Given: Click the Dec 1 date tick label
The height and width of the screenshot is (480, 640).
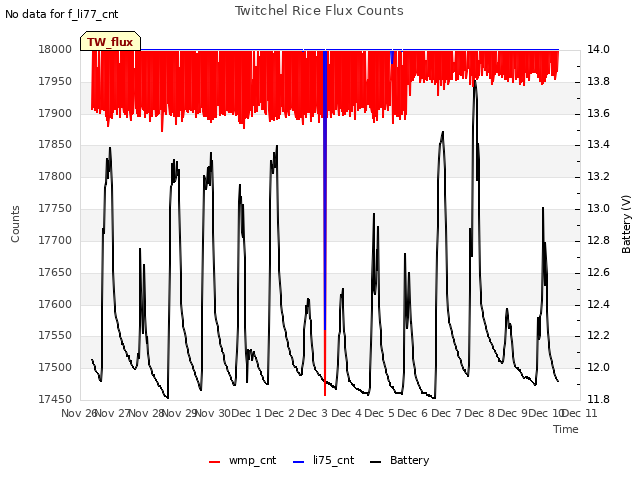Looking at the screenshot, I should pyautogui.click(x=247, y=413).
